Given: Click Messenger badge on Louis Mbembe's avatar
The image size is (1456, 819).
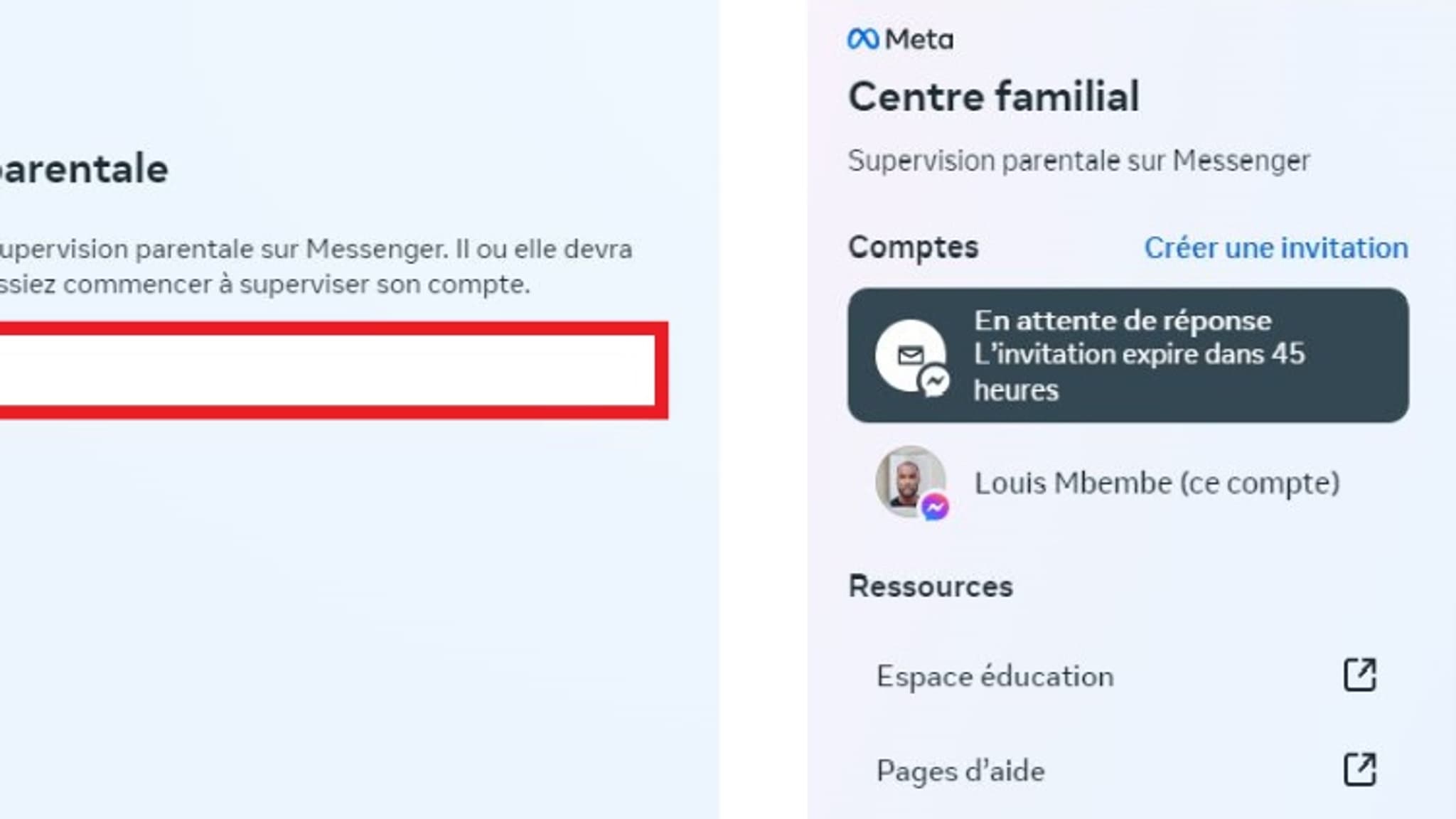Looking at the screenshot, I should [935, 508].
